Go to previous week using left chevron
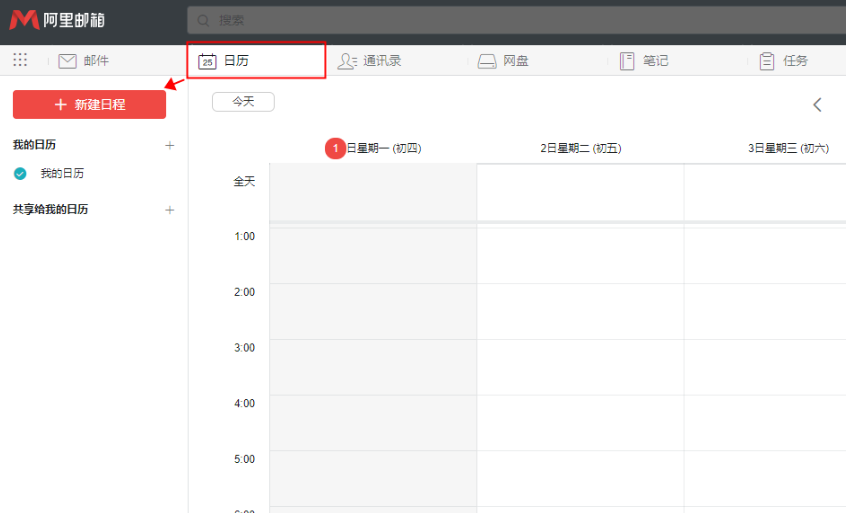Viewport: 846px width, 513px height. 817,105
